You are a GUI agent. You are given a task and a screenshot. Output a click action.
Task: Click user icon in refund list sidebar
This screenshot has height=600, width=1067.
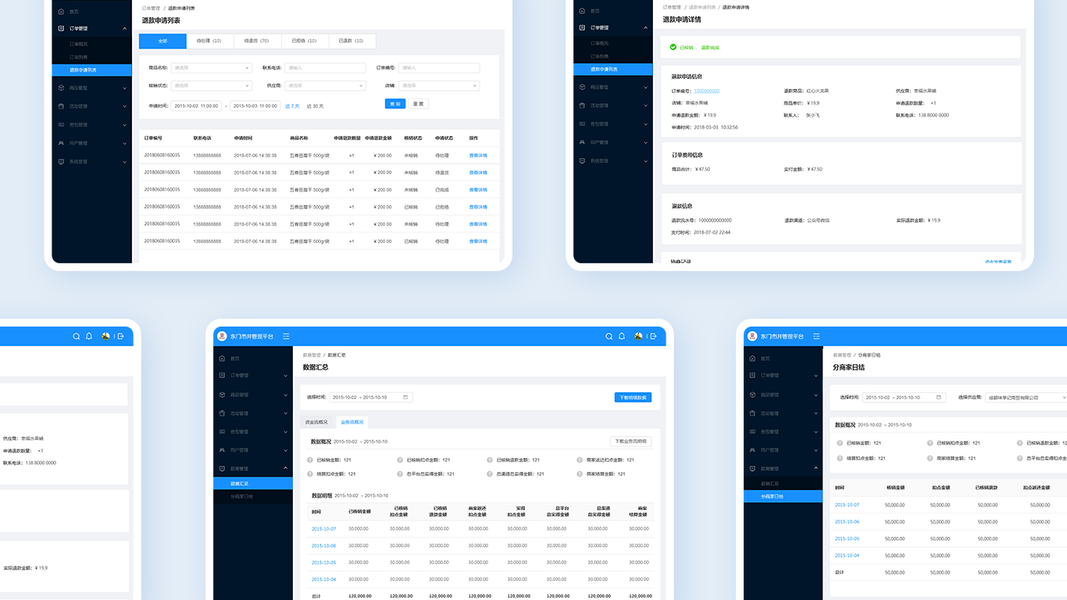(61, 143)
